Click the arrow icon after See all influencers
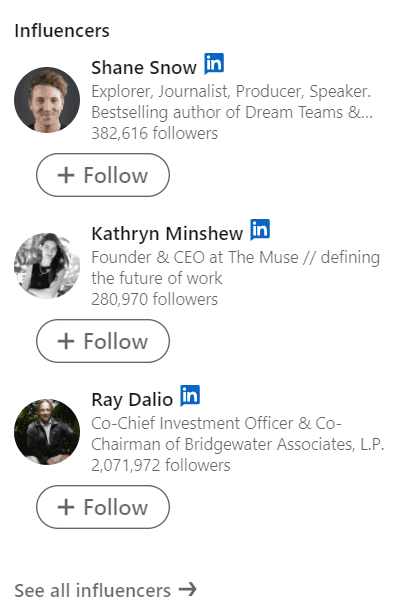This screenshot has width=397, height=606. click(188, 590)
